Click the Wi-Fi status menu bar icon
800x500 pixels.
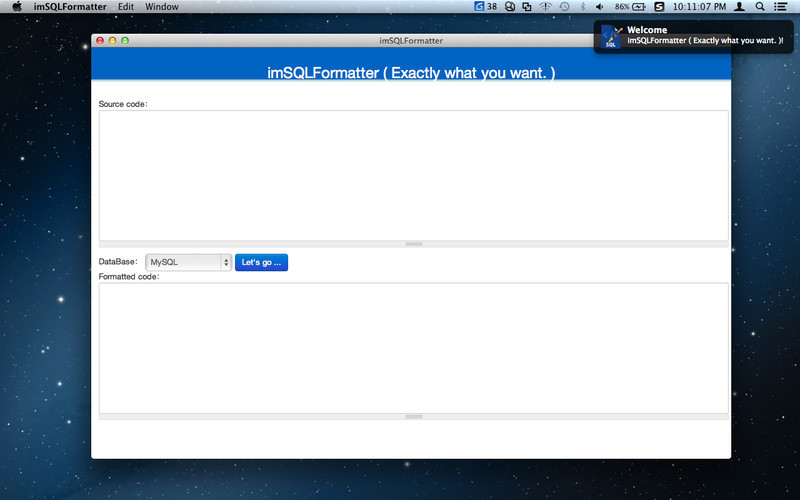(x=545, y=7)
